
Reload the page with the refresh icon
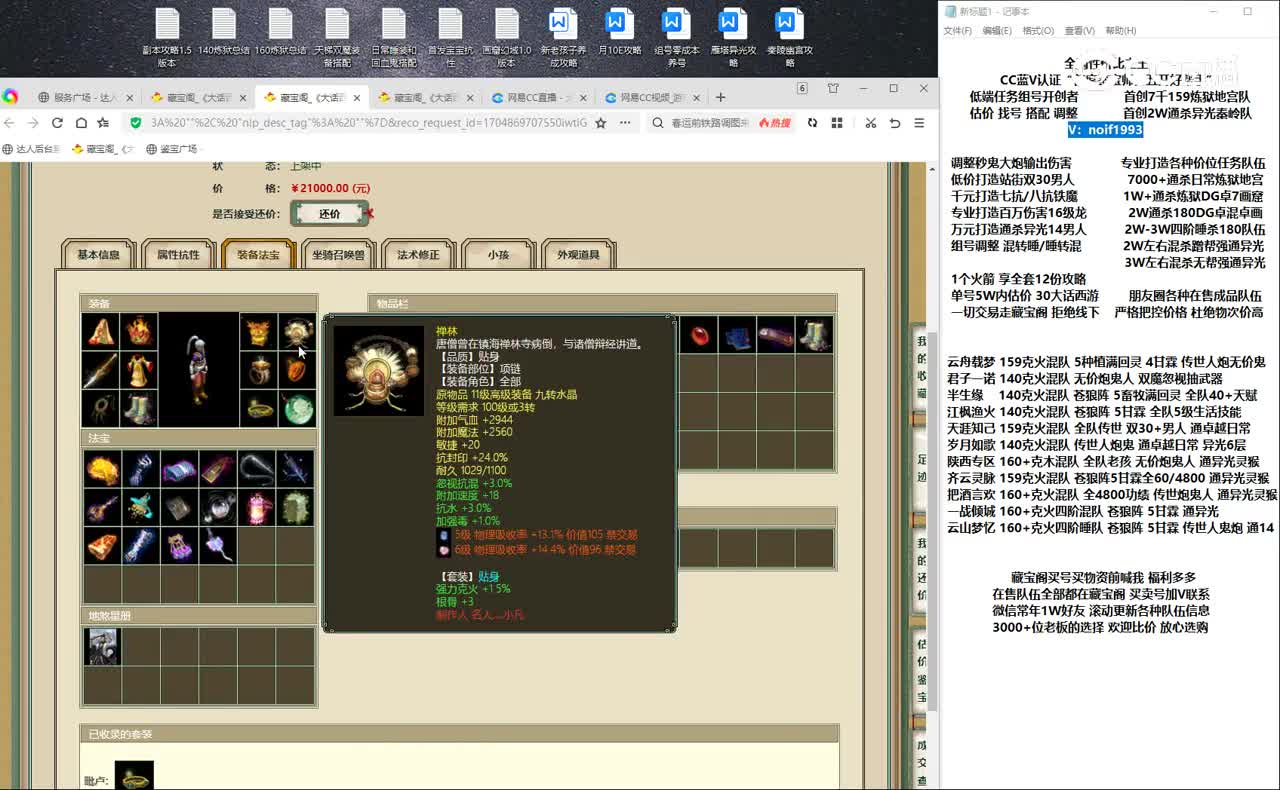point(57,123)
